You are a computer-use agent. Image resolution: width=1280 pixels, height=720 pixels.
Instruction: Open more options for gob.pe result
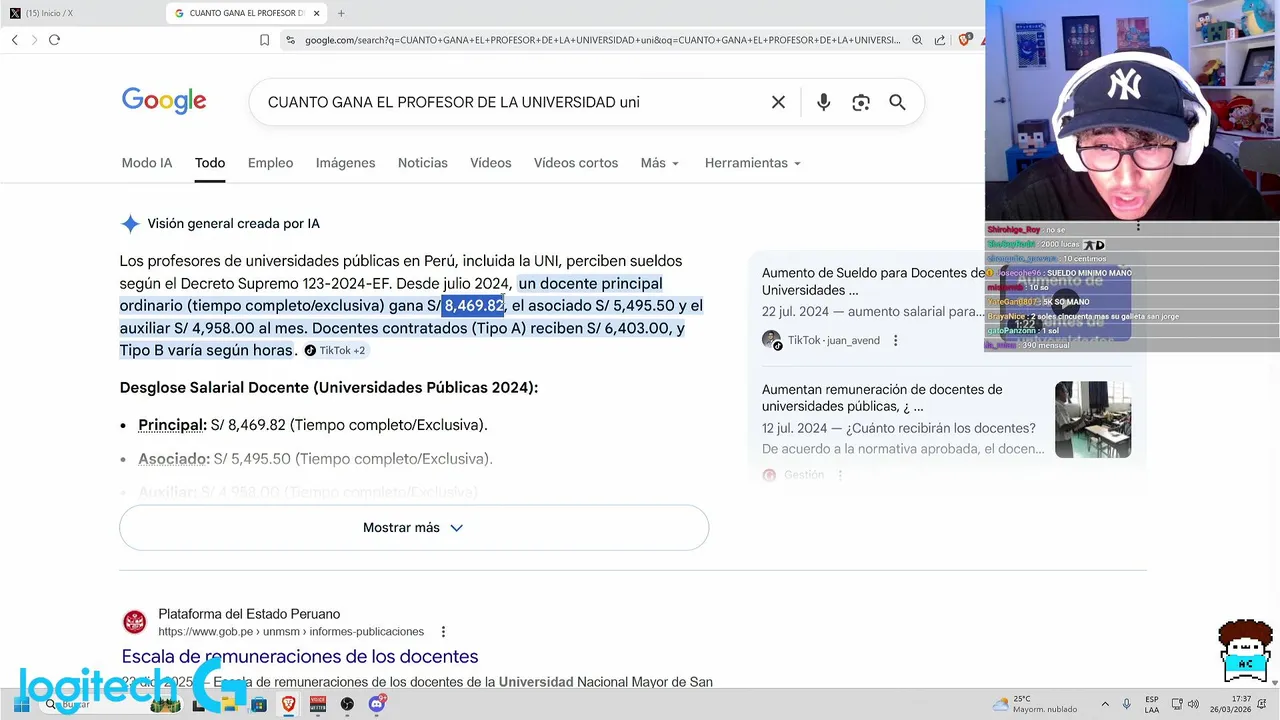pos(443,632)
